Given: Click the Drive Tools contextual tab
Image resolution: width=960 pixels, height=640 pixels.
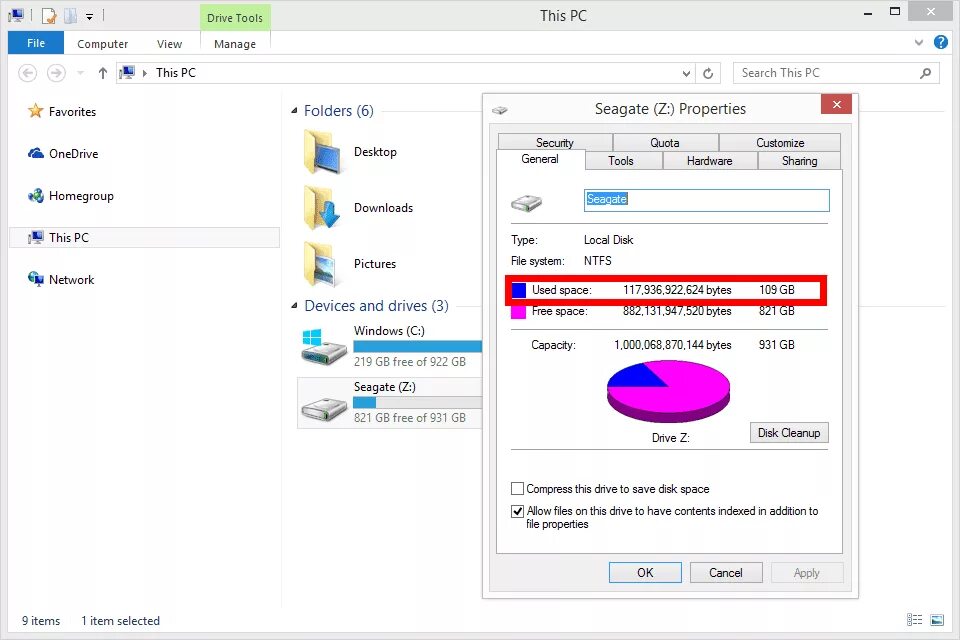Looking at the screenshot, I should point(235,18).
